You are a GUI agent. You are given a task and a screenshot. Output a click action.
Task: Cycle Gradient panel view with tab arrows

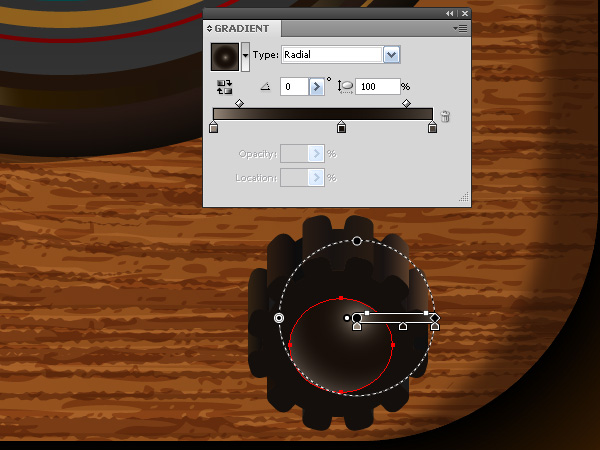[x=209, y=29]
